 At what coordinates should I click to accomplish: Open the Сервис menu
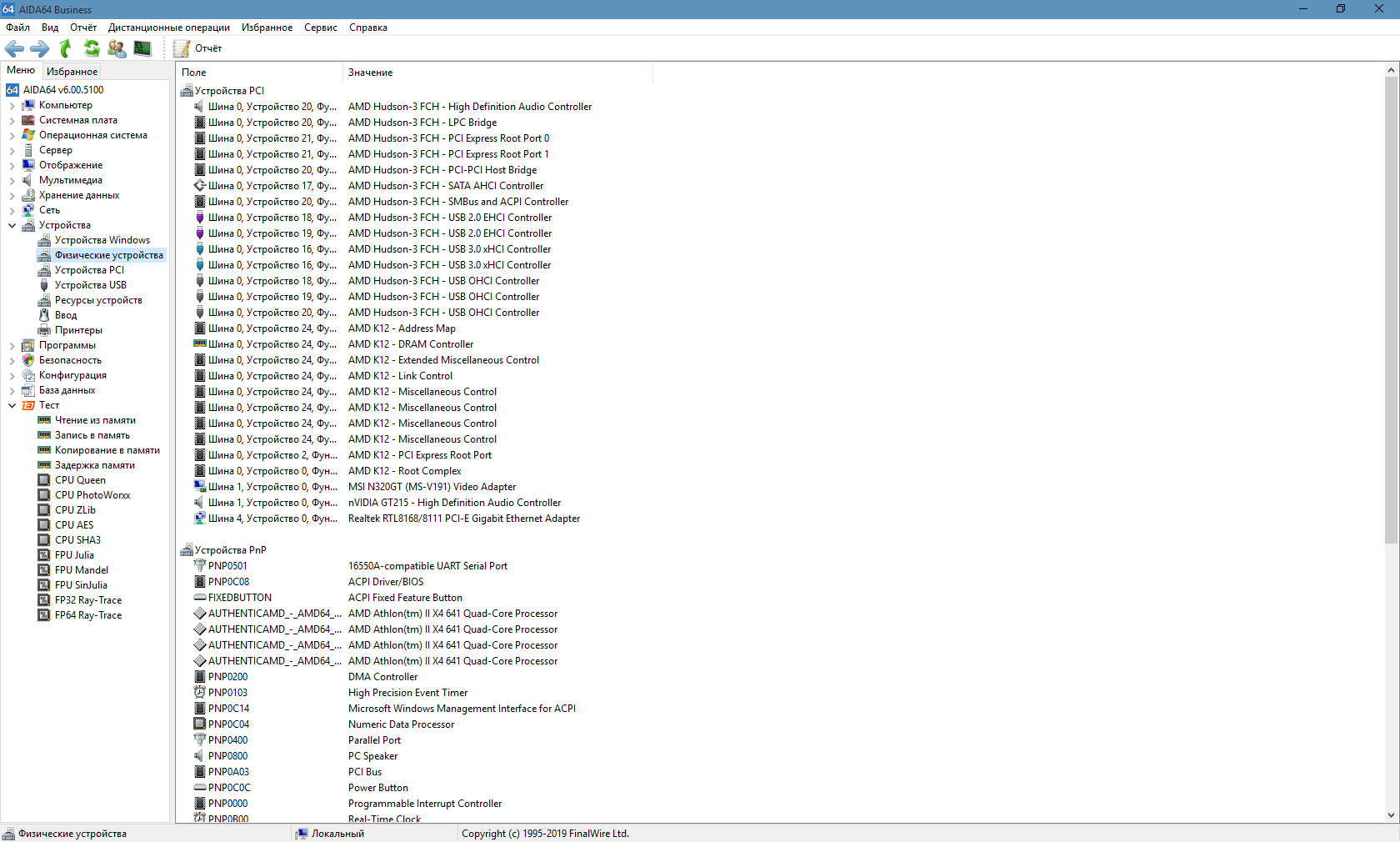point(321,28)
